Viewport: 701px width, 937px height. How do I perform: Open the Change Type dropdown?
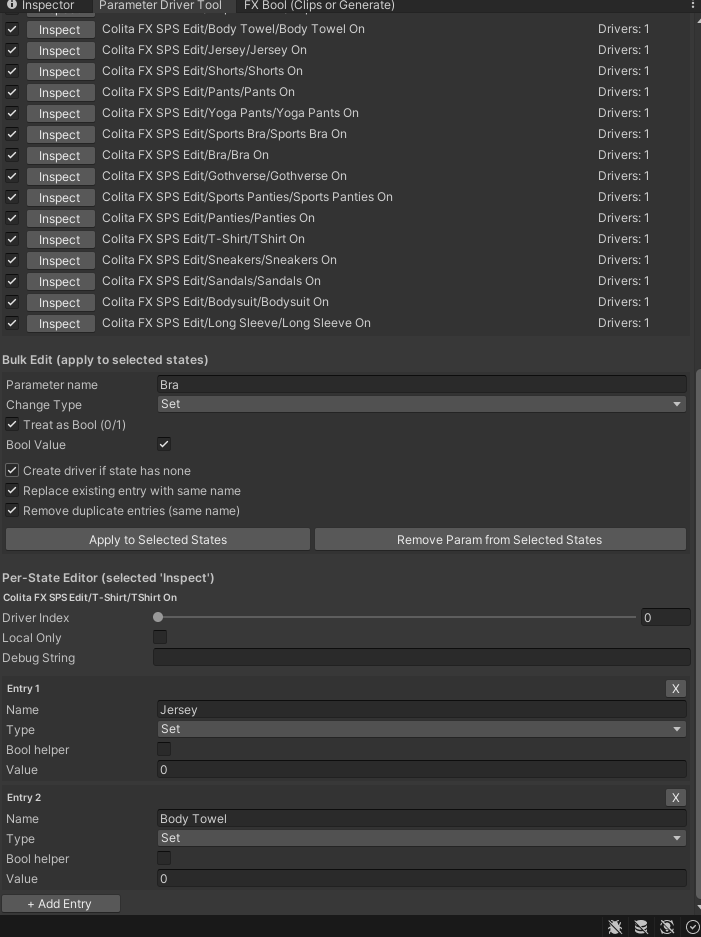click(421, 404)
